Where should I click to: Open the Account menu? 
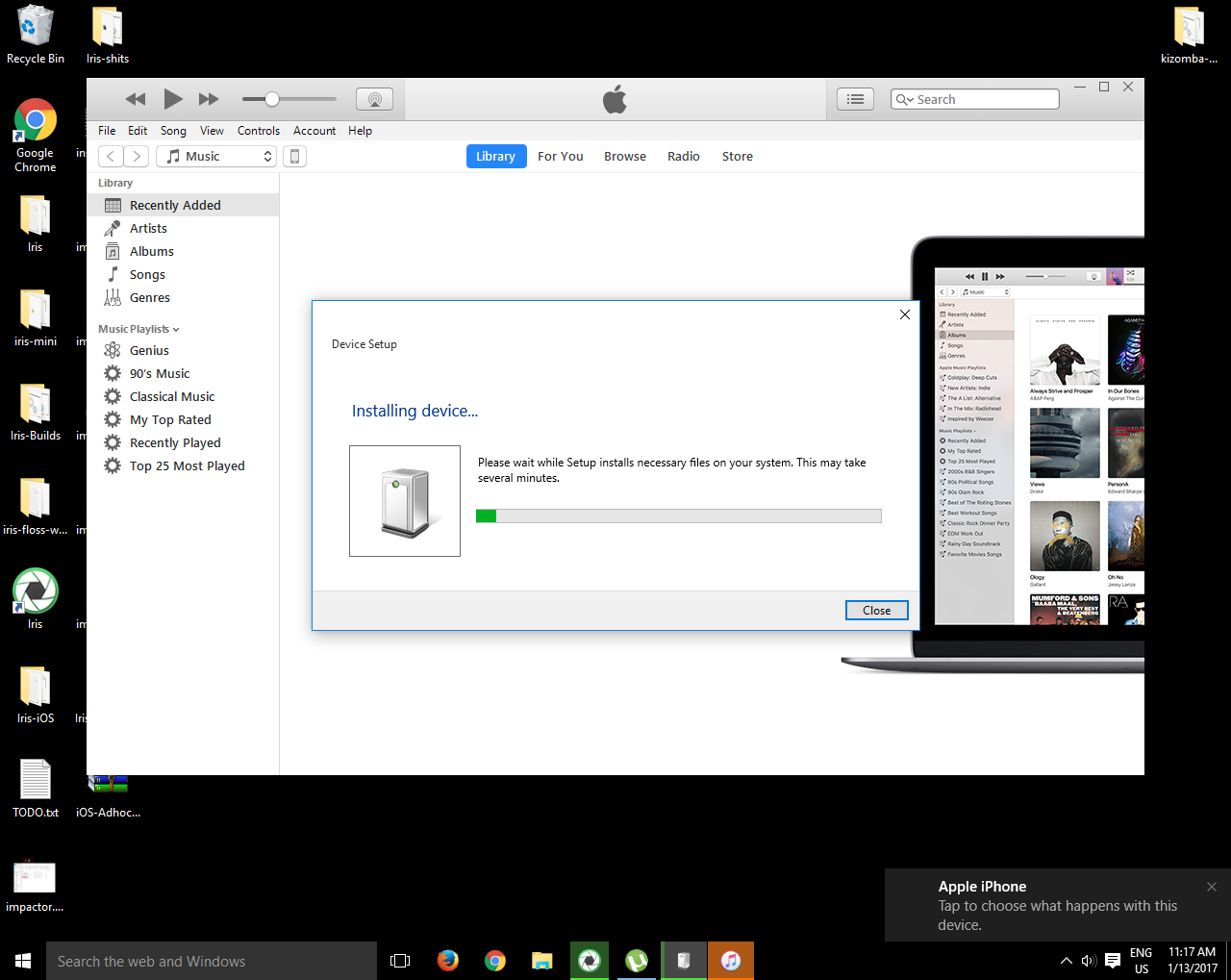[x=314, y=131]
